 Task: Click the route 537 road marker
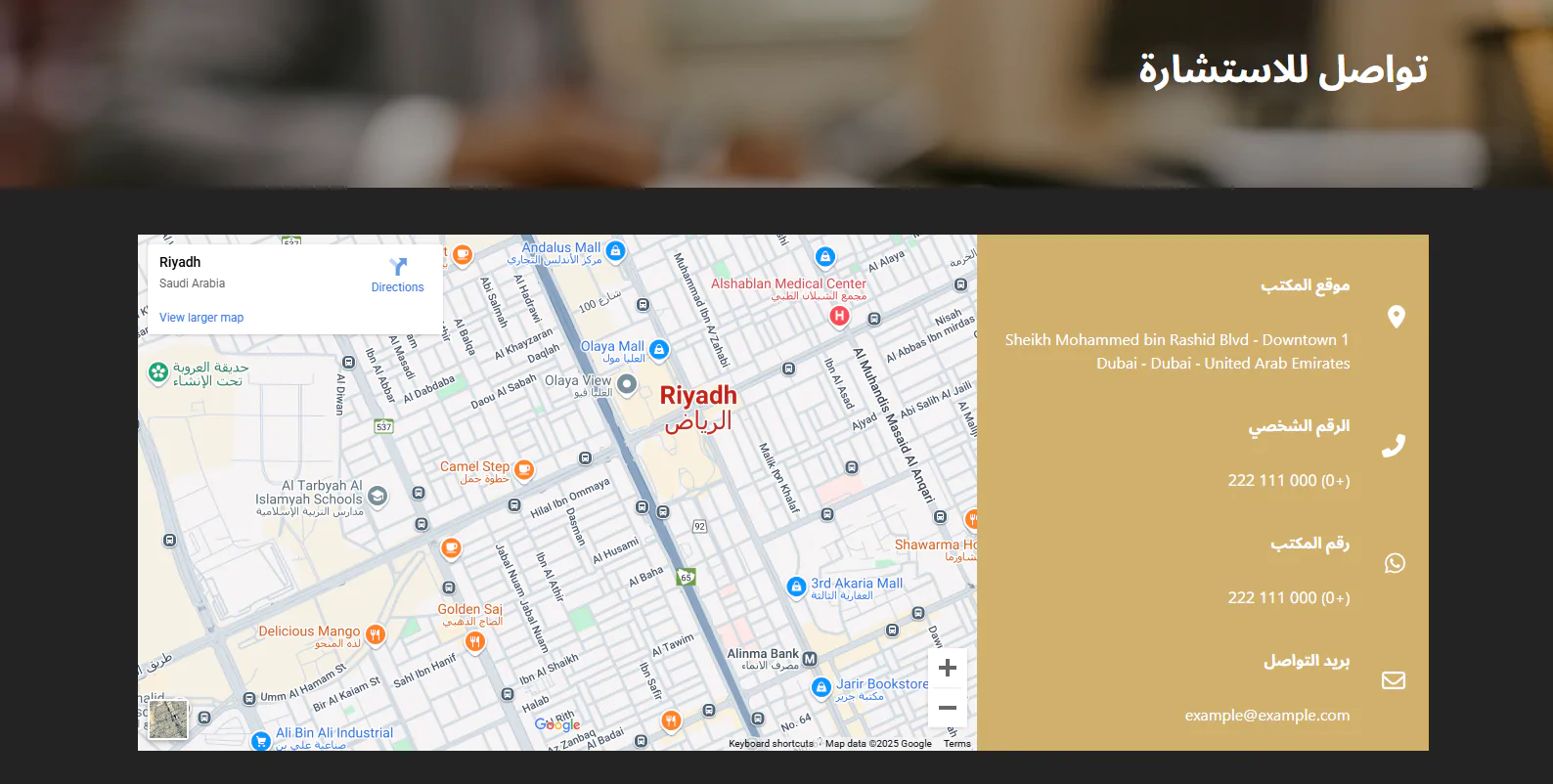[x=383, y=426]
